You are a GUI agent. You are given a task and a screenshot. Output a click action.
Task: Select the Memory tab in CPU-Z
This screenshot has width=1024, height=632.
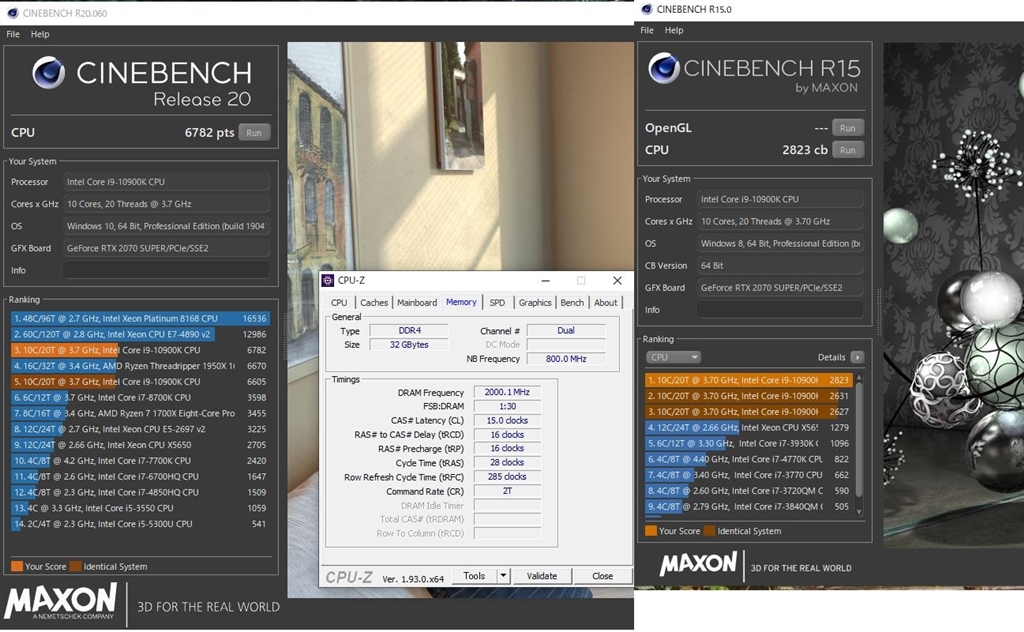[461, 302]
